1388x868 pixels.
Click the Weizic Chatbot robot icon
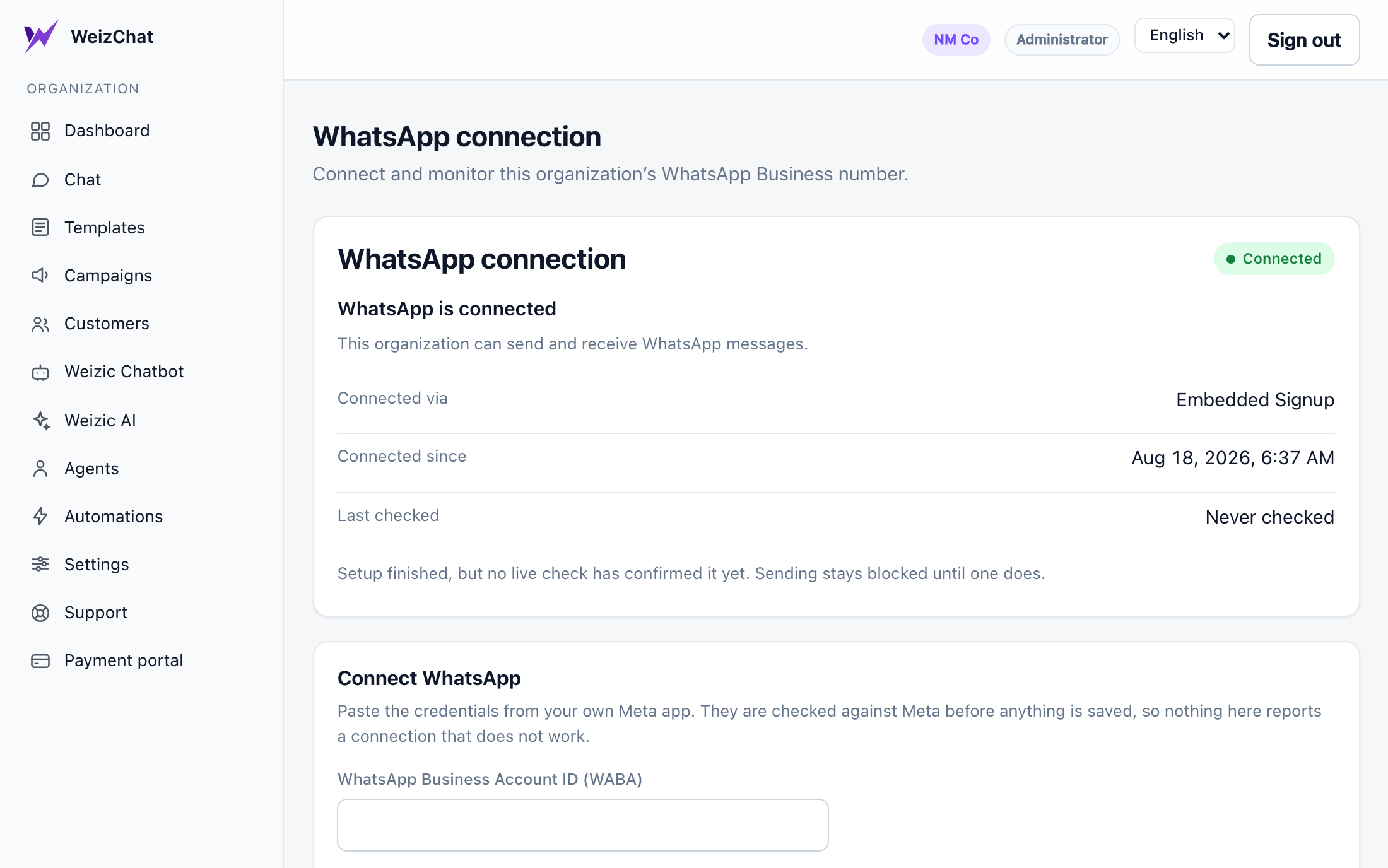pos(40,372)
